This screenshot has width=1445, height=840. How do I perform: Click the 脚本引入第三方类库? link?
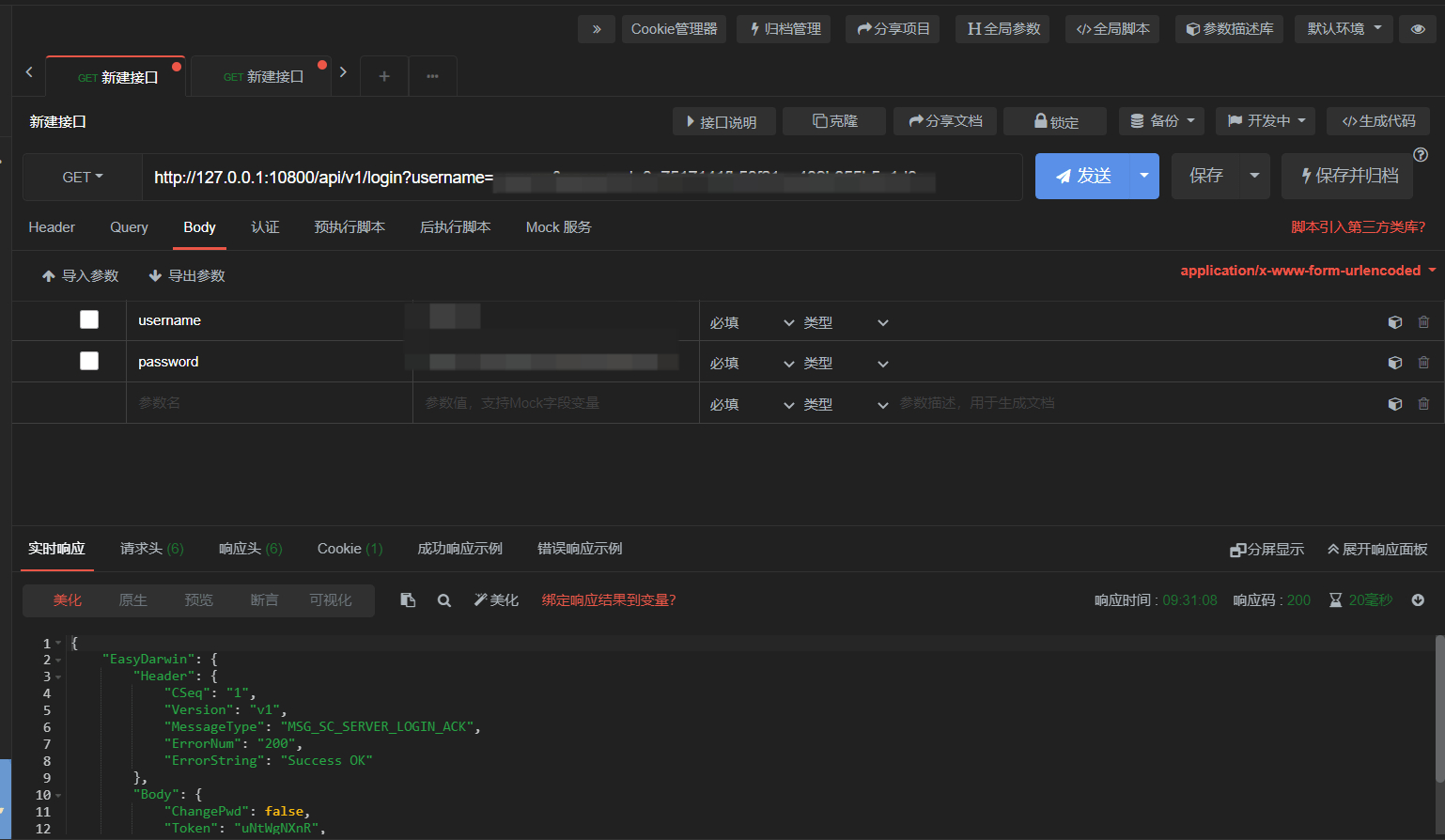(1358, 227)
